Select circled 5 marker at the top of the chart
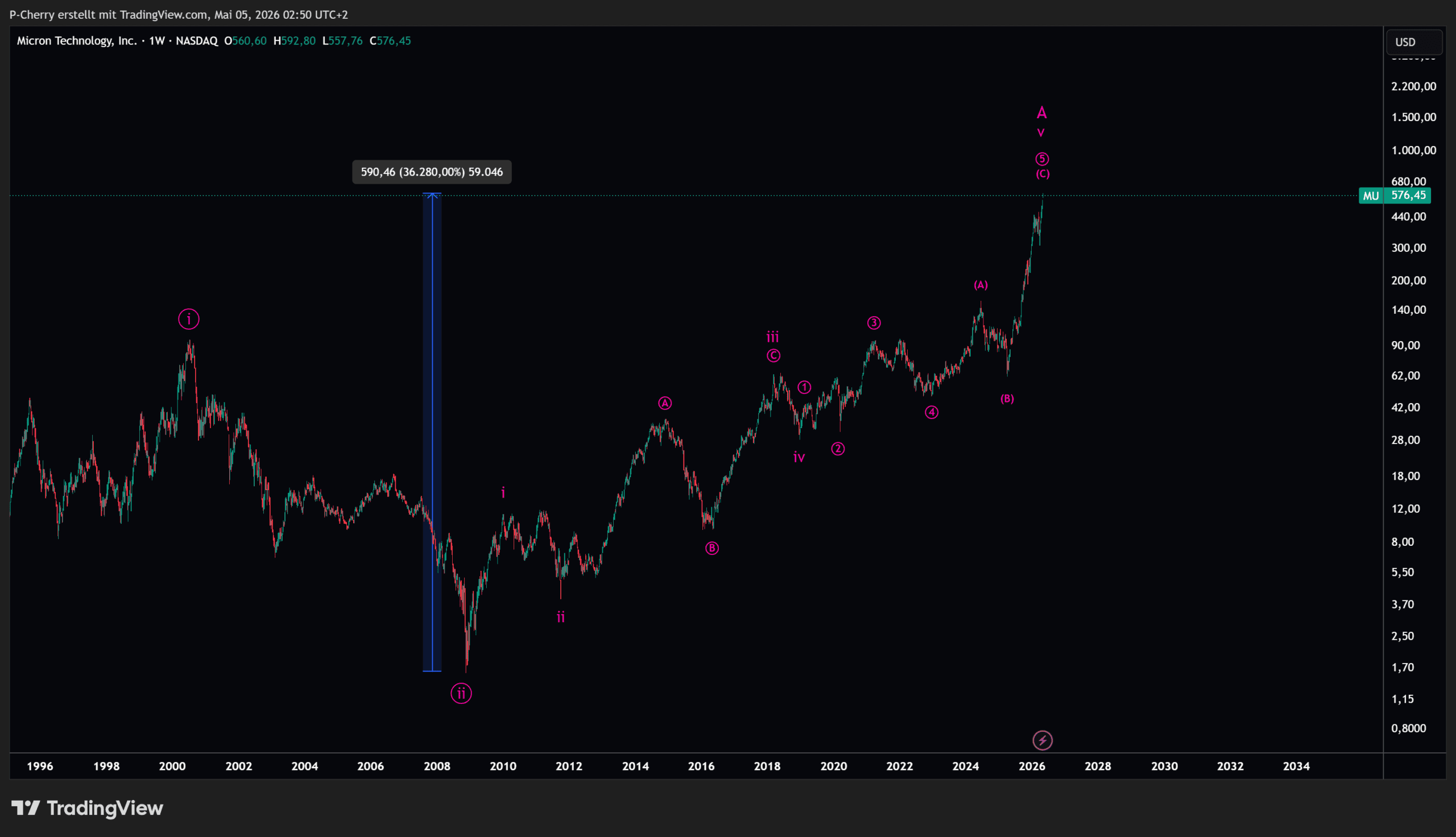The width and height of the screenshot is (1456, 837). pos(1042,159)
